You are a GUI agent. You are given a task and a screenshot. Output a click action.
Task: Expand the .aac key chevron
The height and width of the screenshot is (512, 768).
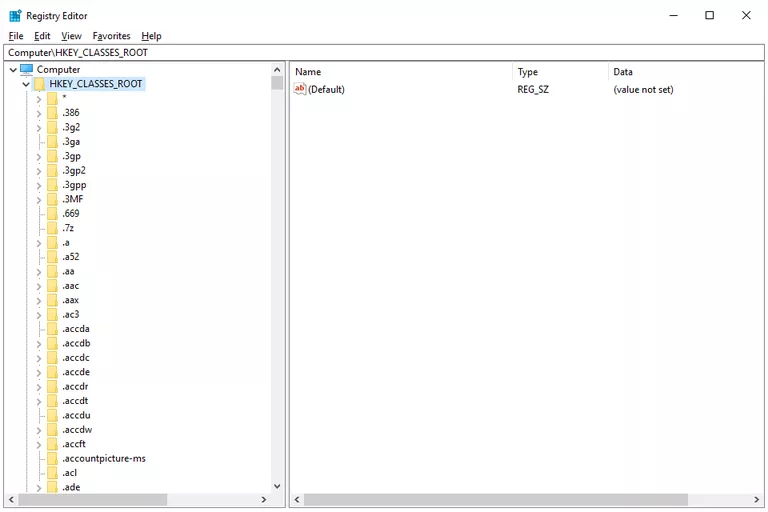point(39,286)
